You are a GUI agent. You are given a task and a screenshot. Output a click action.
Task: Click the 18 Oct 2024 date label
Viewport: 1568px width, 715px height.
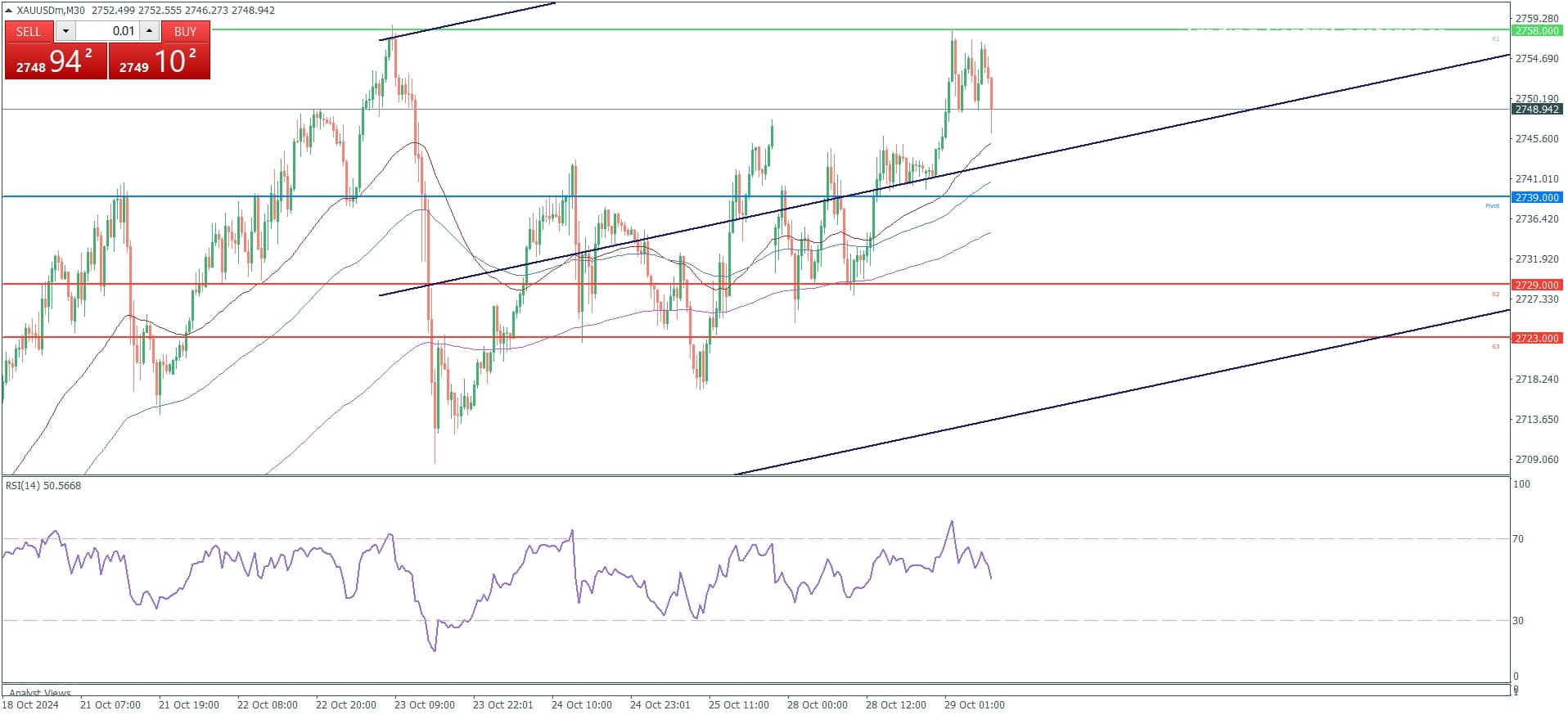click(30, 705)
